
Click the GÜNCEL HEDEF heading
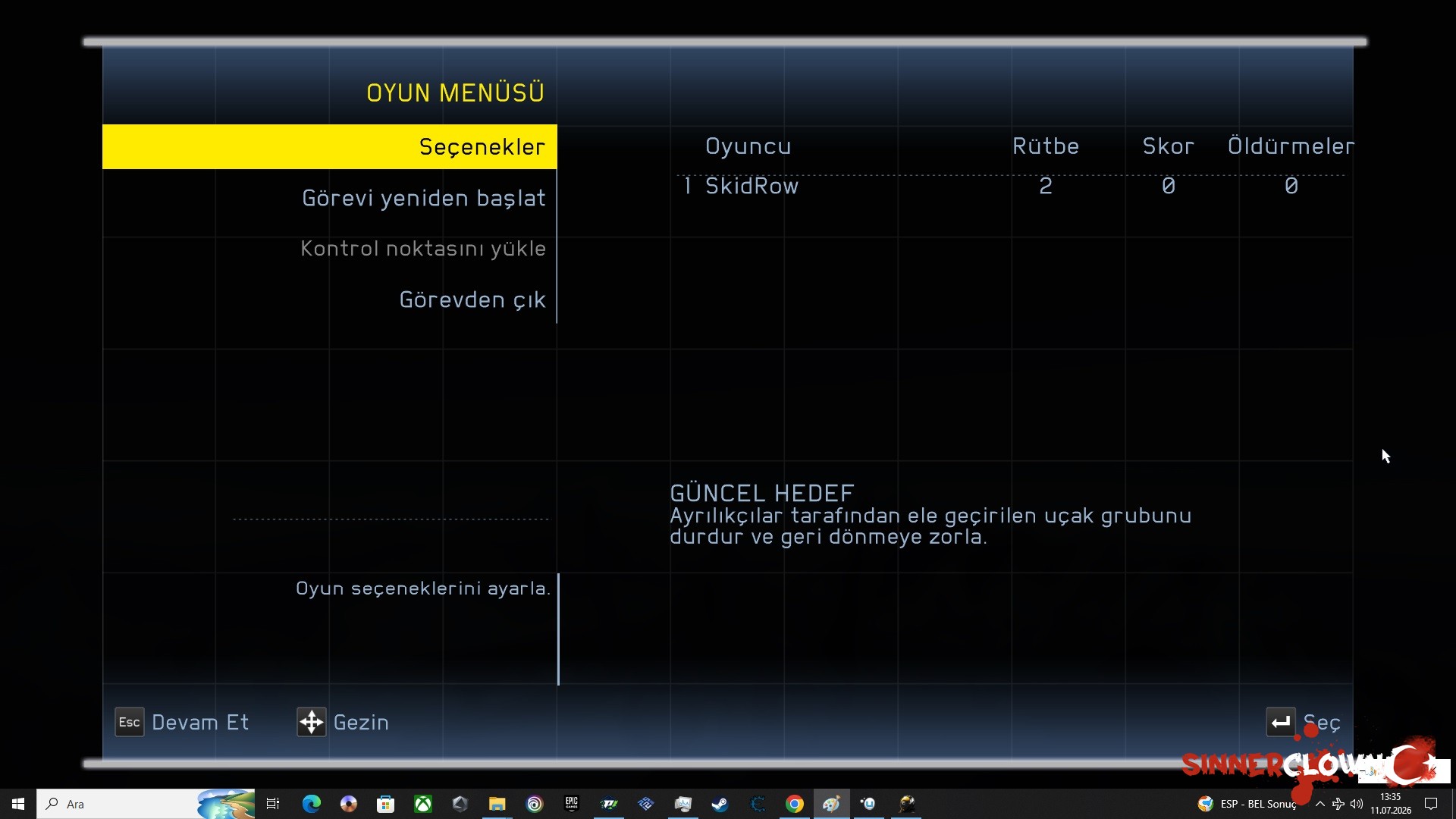click(762, 494)
